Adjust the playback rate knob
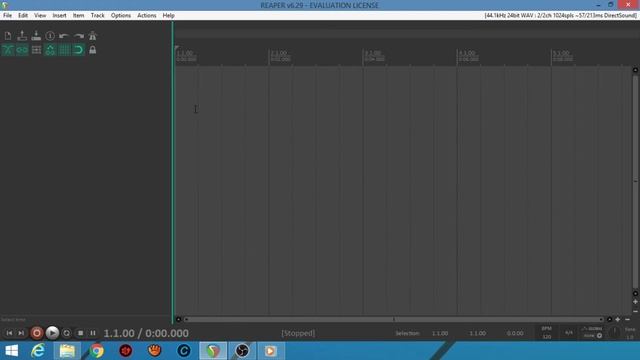 tap(614, 333)
